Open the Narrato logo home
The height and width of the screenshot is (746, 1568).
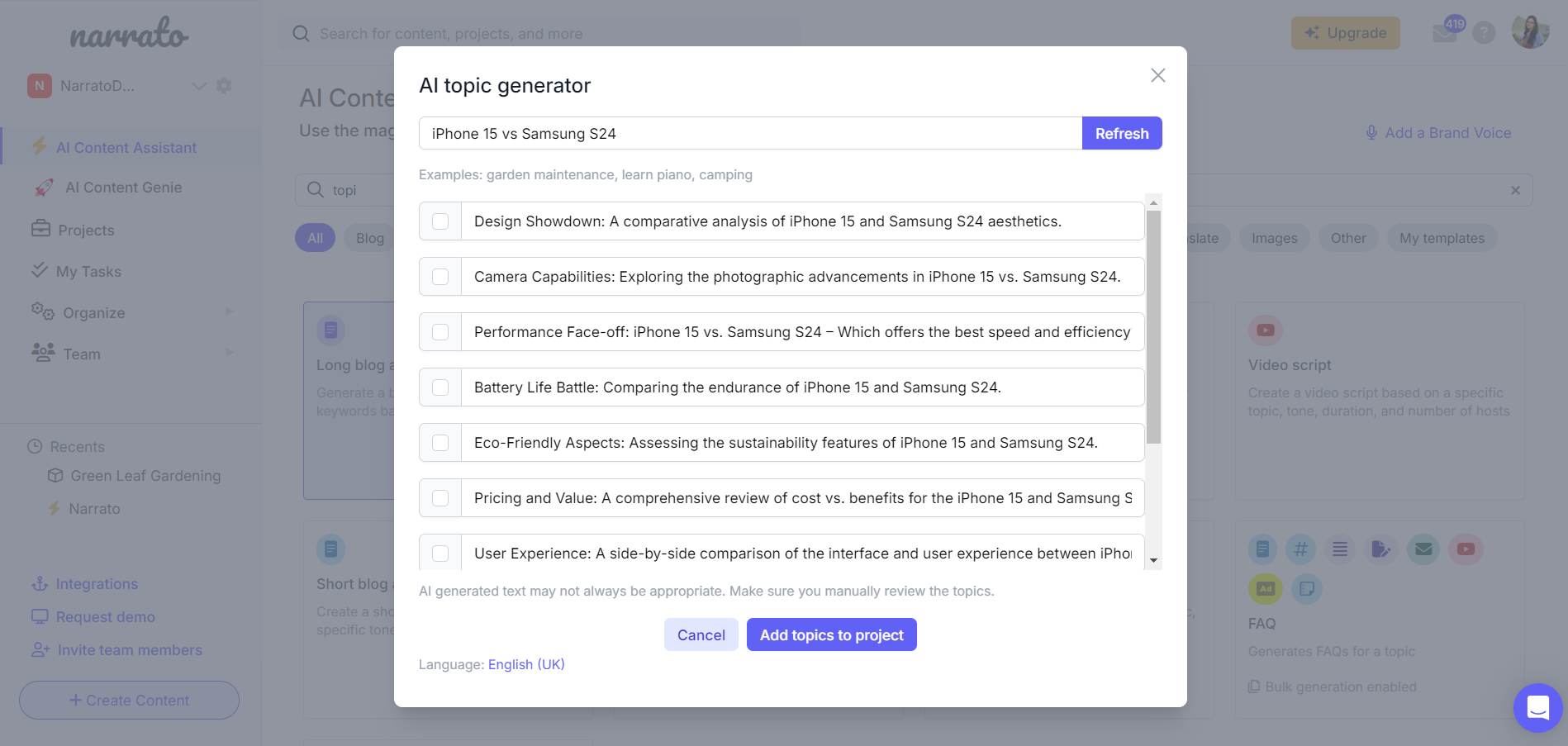[129, 34]
